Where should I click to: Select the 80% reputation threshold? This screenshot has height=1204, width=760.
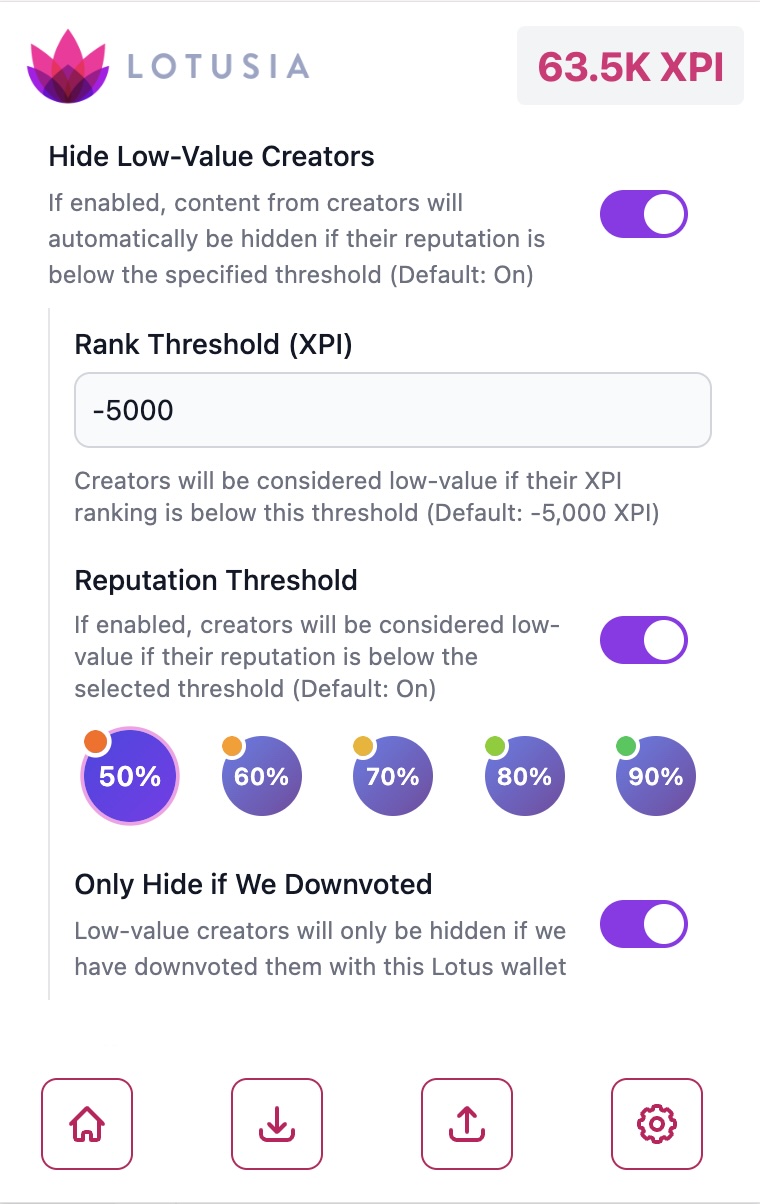pyautogui.click(x=523, y=775)
